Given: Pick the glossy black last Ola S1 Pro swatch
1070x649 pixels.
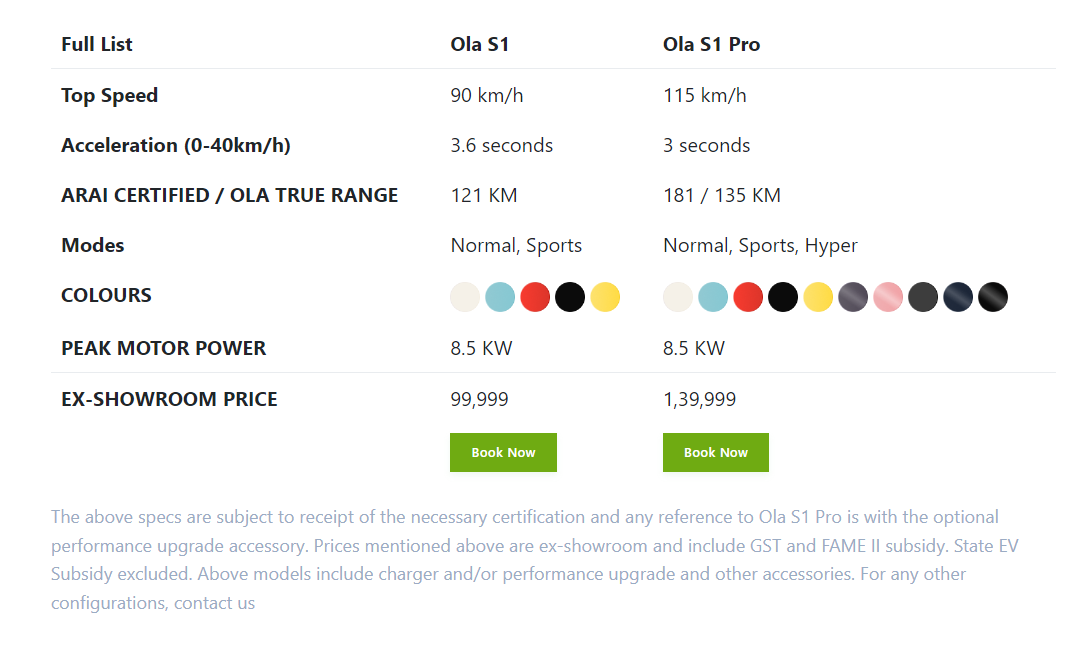Looking at the screenshot, I should 993,297.
